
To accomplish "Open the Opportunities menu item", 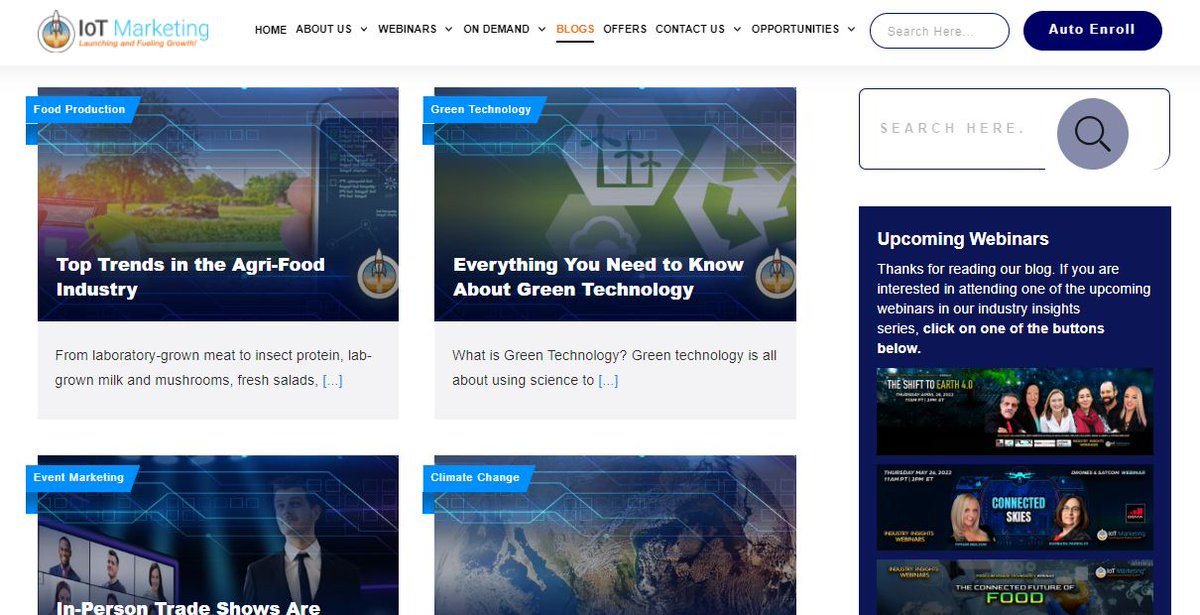I will [795, 30].
